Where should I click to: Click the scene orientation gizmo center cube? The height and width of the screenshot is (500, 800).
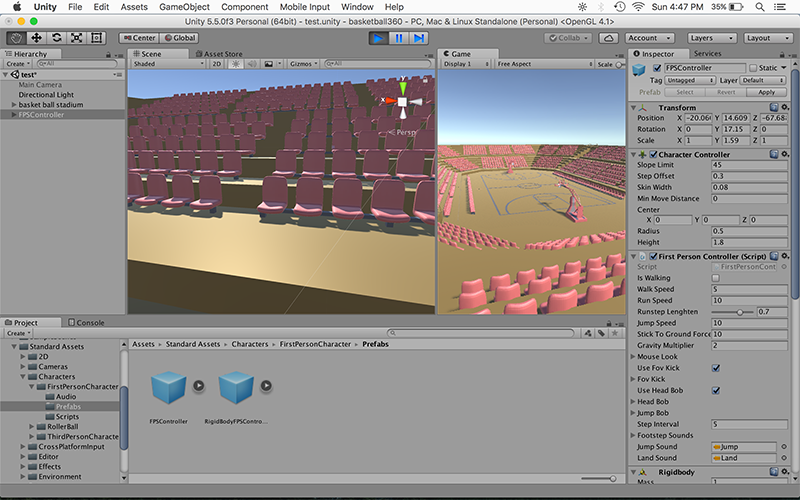coord(403,102)
